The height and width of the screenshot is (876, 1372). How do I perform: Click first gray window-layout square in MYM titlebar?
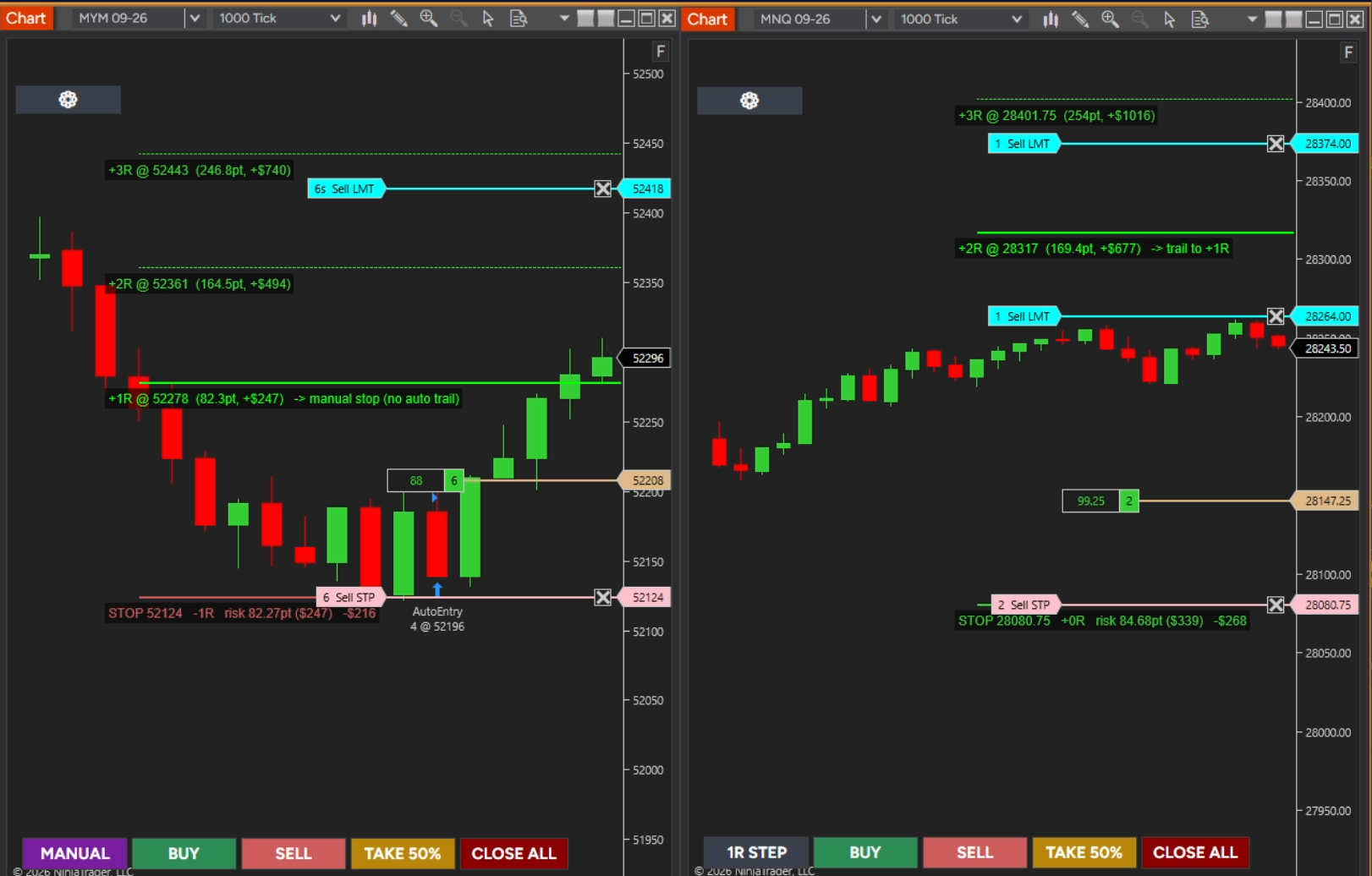point(585,18)
